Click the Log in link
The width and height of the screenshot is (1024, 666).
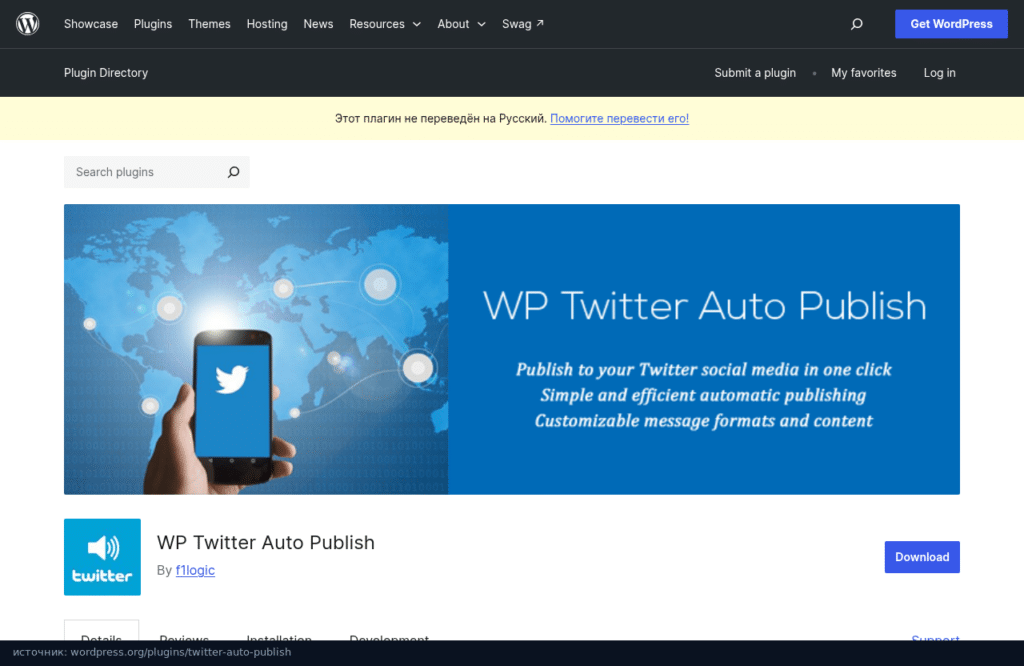click(x=939, y=73)
